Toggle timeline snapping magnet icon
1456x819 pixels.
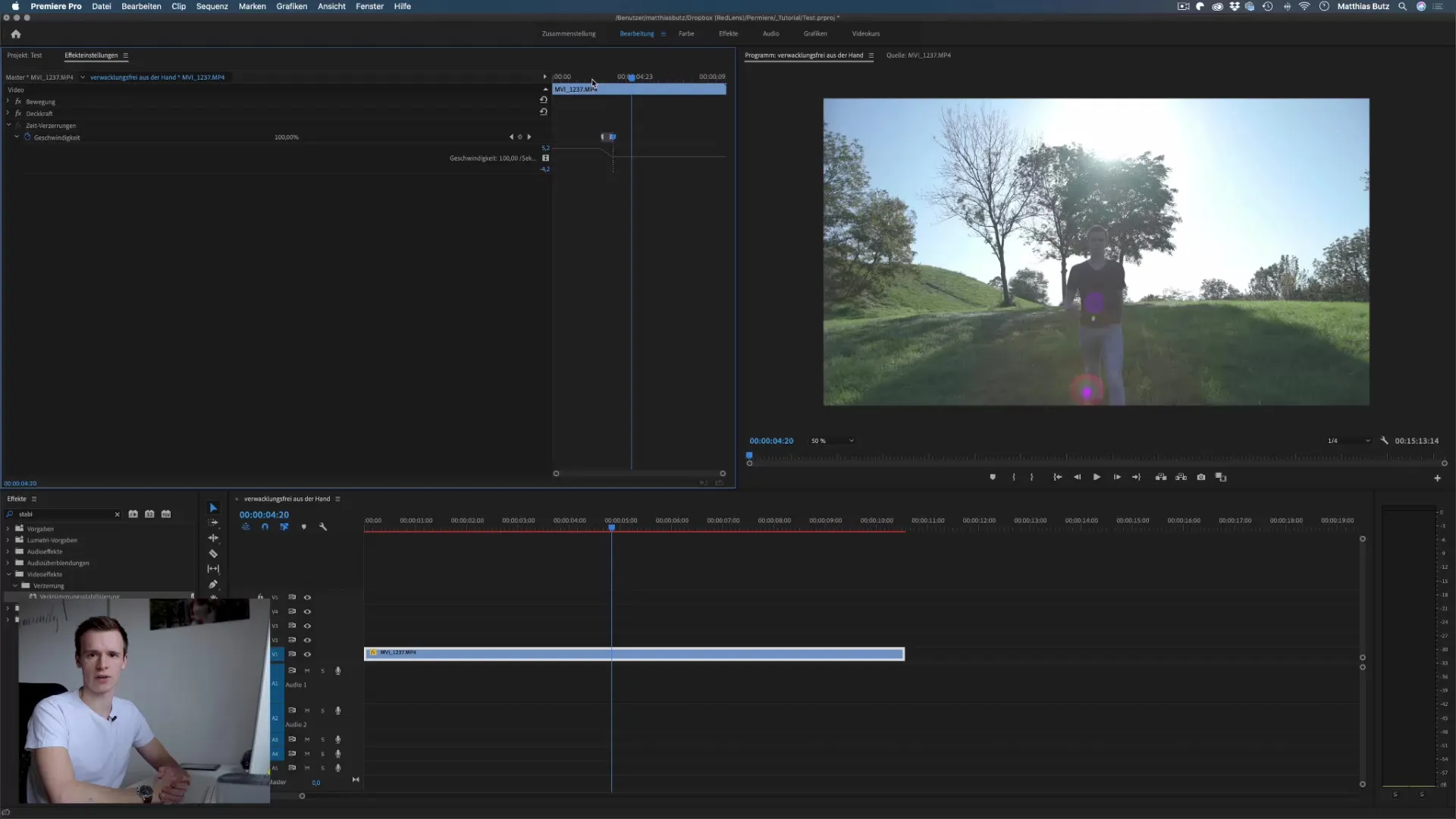click(265, 527)
